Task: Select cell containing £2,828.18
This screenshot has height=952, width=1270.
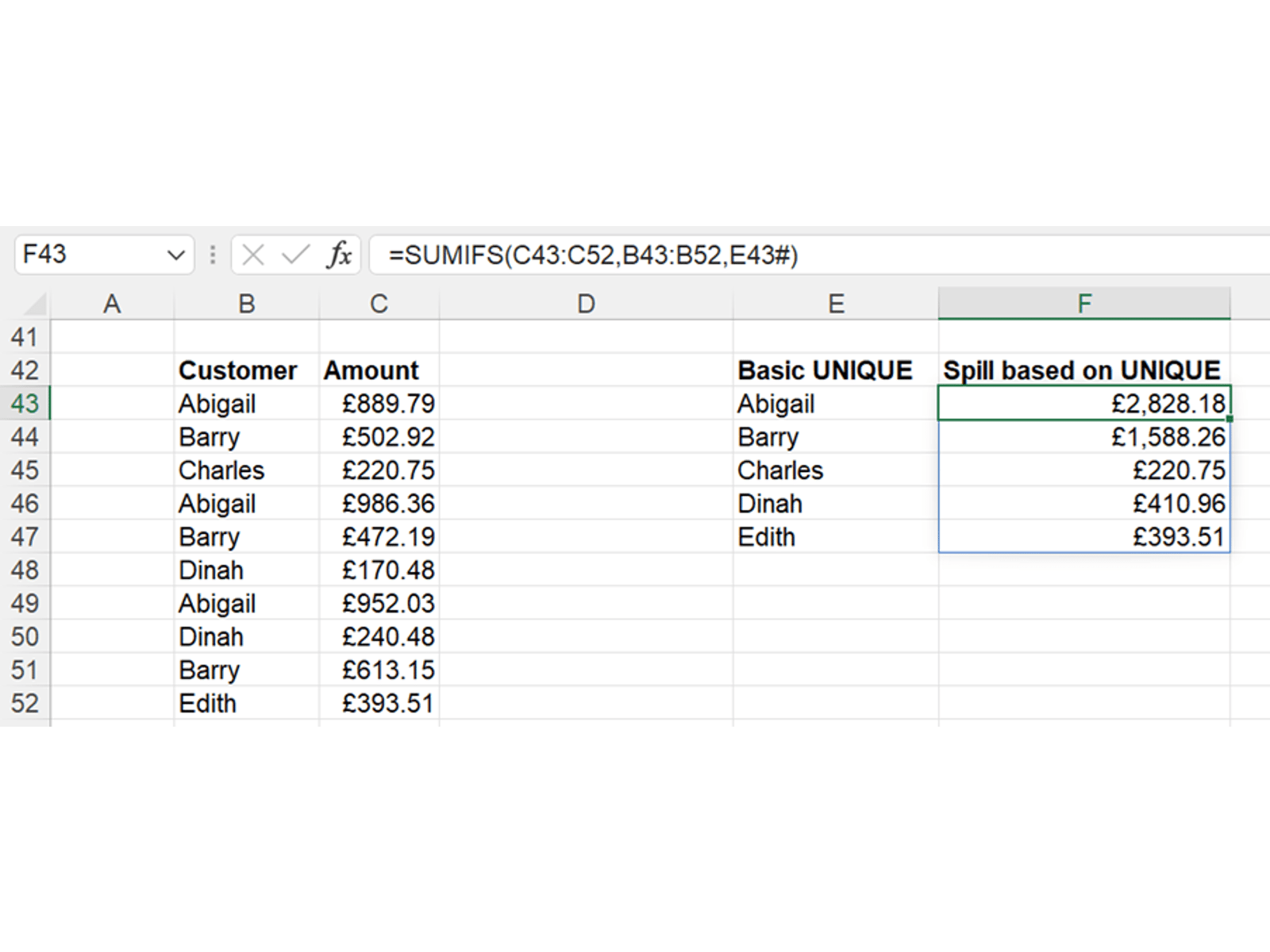Action: tap(1083, 404)
